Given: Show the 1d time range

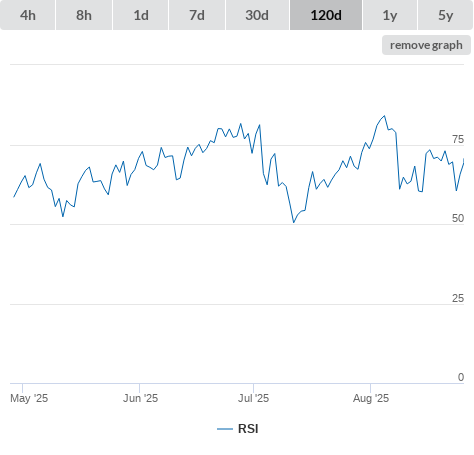Looking at the screenshot, I should [141, 15].
